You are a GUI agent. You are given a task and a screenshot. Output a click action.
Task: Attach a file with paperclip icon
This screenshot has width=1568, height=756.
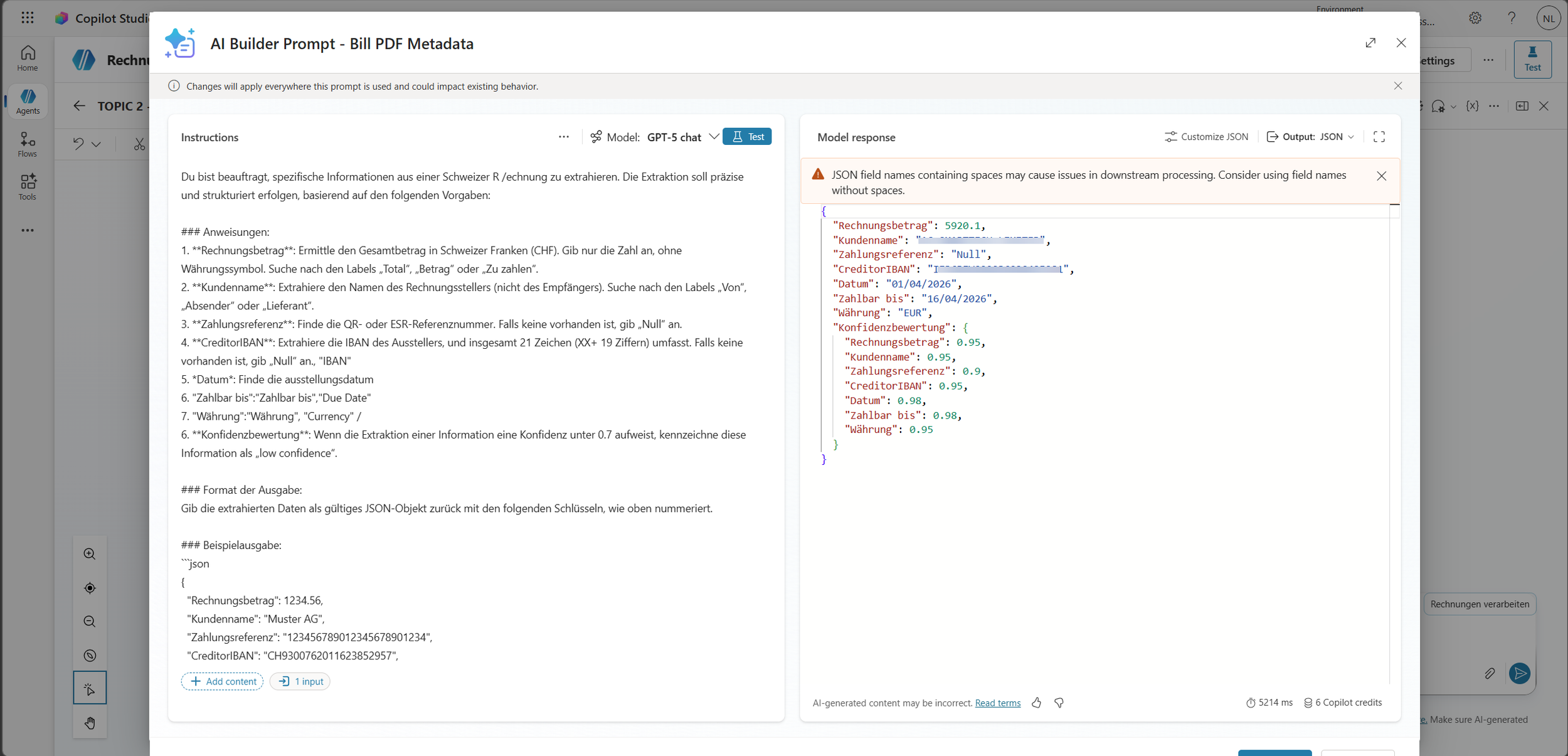[x=1490, y=674]
